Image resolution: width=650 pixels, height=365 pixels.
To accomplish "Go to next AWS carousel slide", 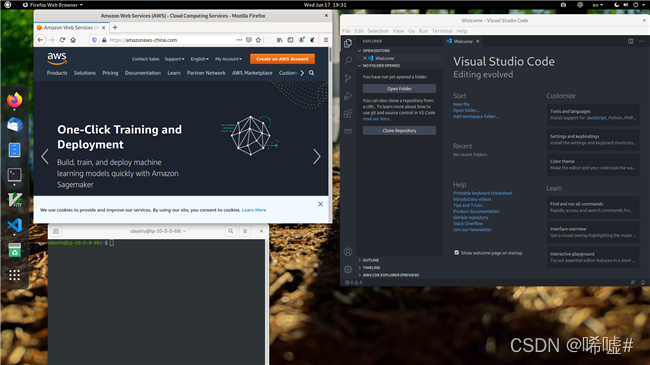I will pos(317,156).
